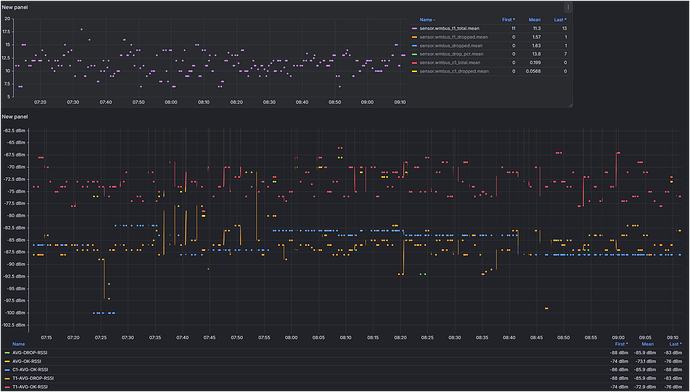This screenshot has width=690, height=392.
Task: Sort RSSI legend by Mean header
Action: tap(648, 344)
